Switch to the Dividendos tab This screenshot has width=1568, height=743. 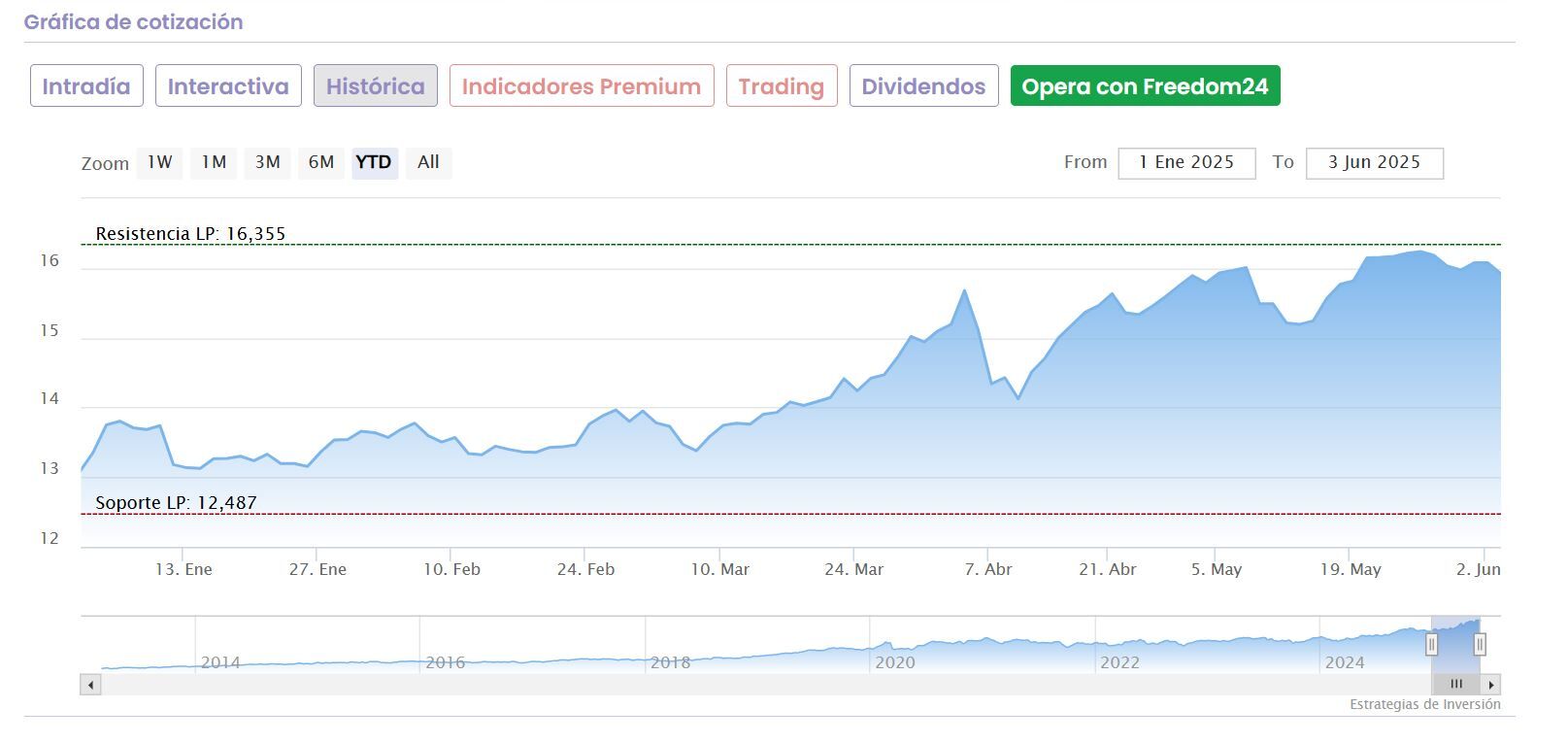(x=923, y=86)
